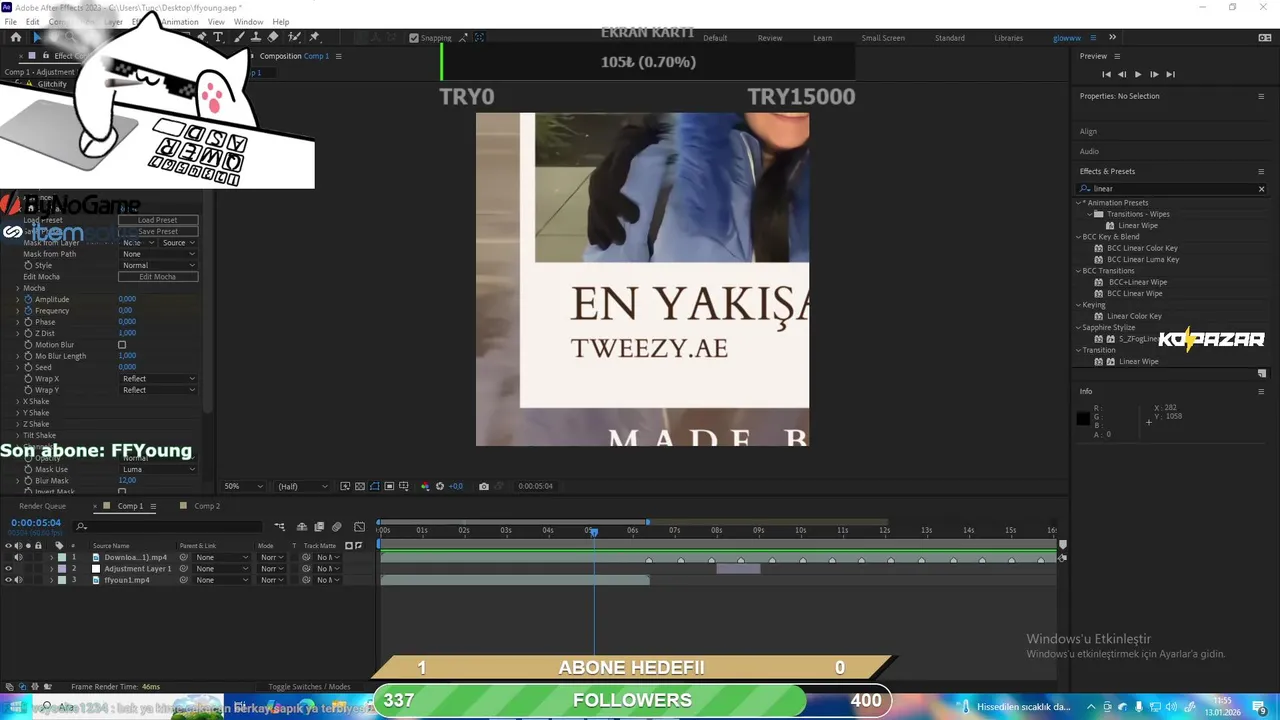This screenshot has width=1280, height=720.
Task: Click the Seed stopwatch icon
Action: coord(28,367)
